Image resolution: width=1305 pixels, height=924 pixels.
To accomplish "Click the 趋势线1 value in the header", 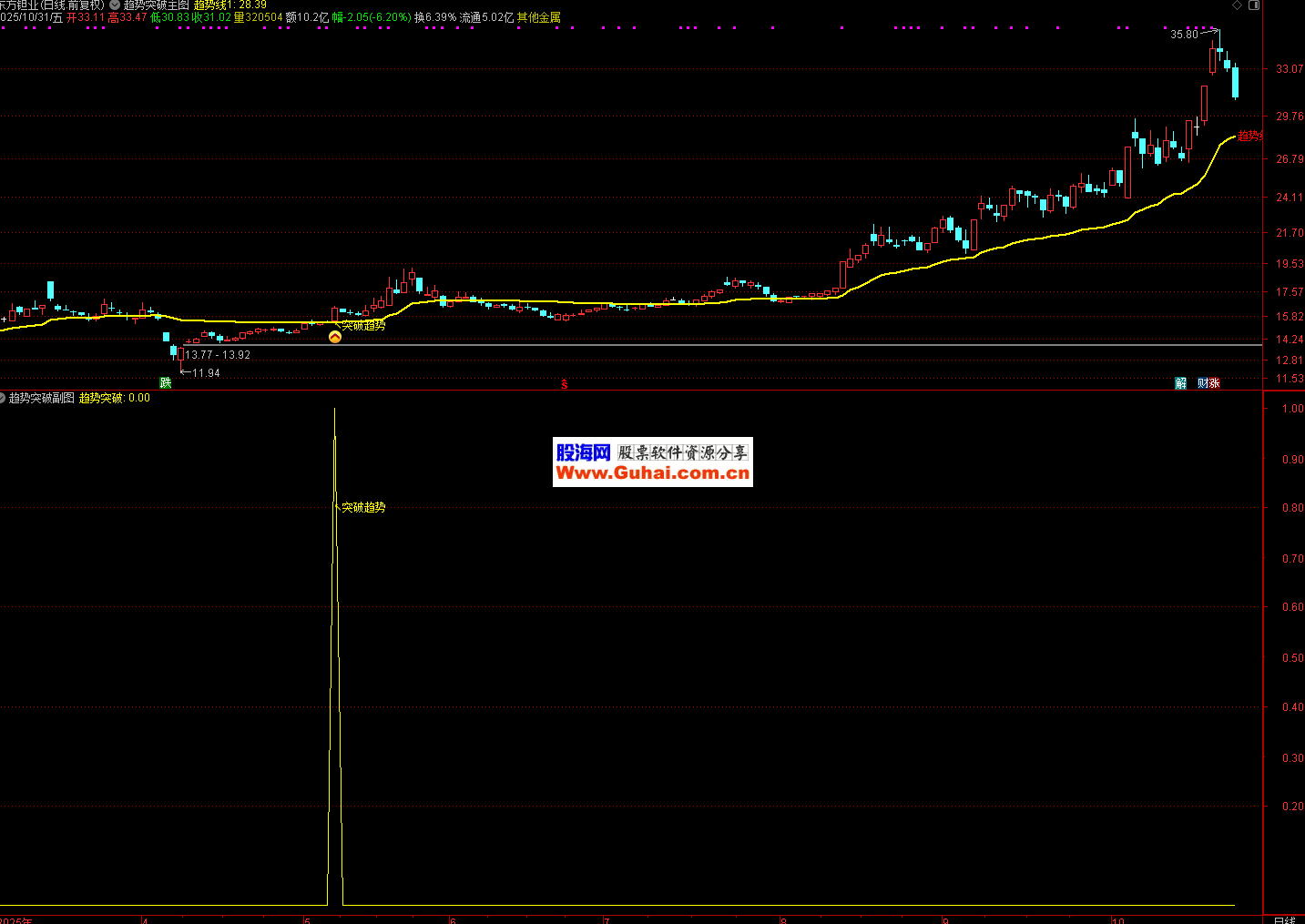I will click(x=229, y=5).
